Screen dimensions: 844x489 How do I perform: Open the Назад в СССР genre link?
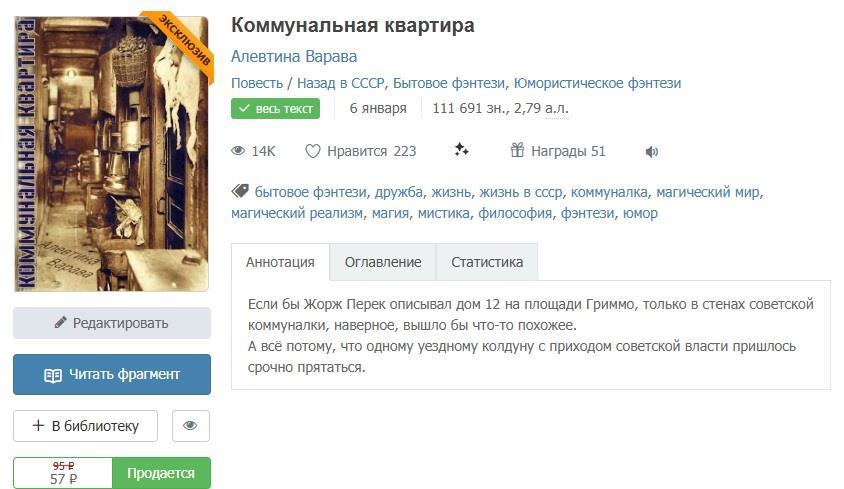[342, 83]
